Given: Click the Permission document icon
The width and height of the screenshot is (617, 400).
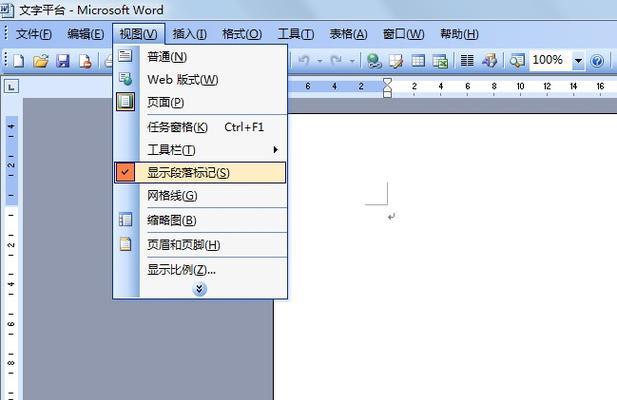Looking at the screenshot, I should [85, 61].
